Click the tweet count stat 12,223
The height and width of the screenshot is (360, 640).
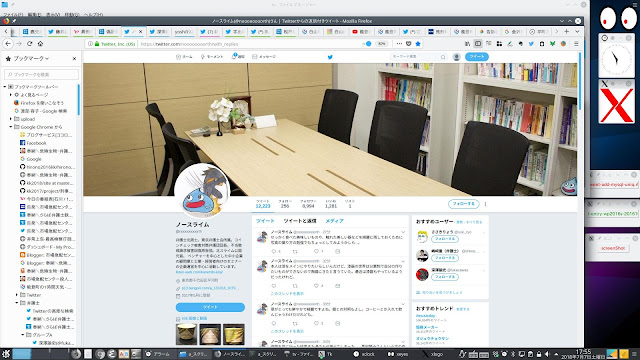[263, 204]
